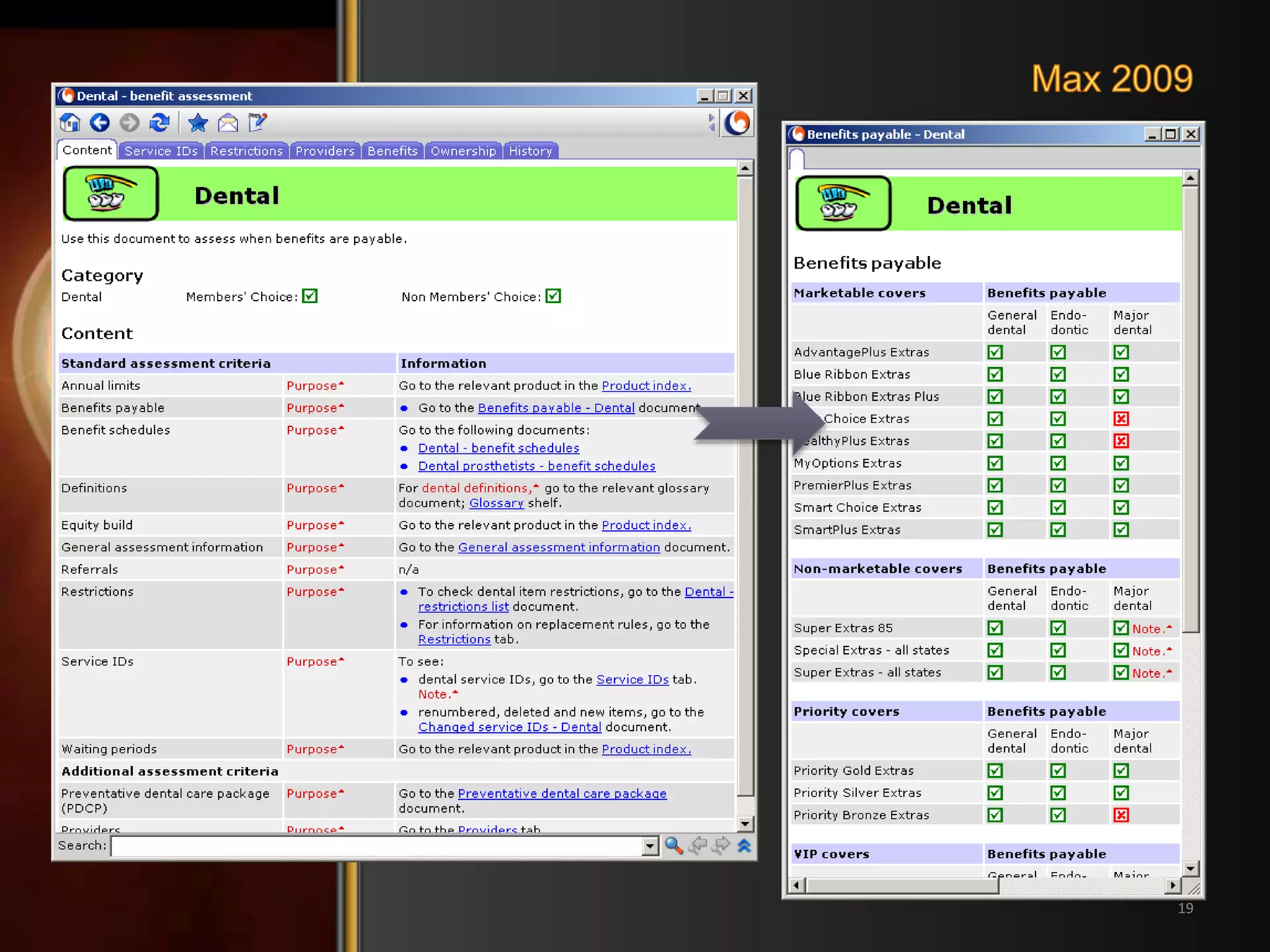This screenshot has width=1270, height=952.
Task: Open the Search box dropdown arrow
Action: (x=649, y=846)
